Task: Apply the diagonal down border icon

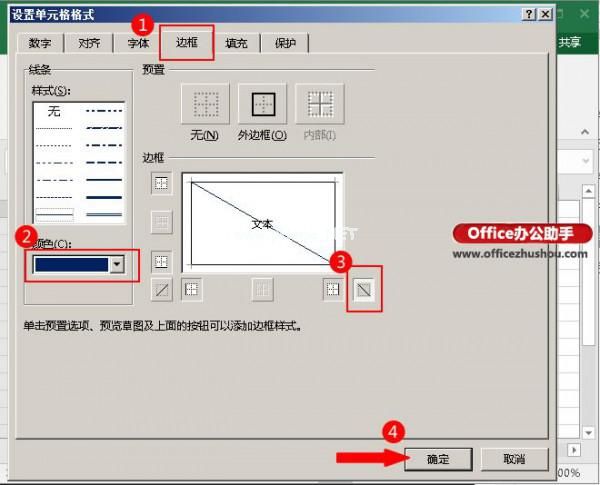Action: 362,290
